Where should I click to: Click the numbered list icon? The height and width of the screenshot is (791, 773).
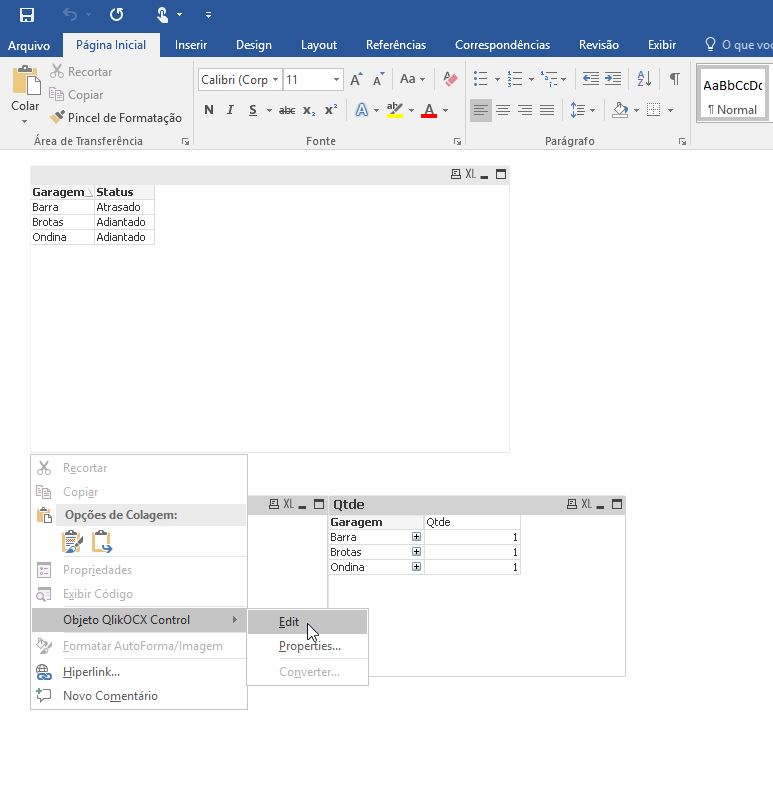click(515, 79)
